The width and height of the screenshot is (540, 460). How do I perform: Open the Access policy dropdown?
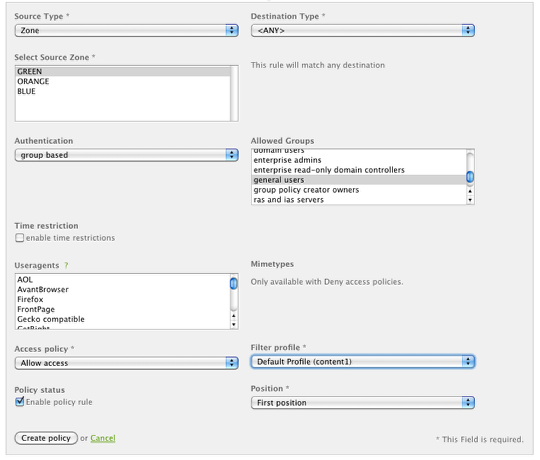[126, 363]
